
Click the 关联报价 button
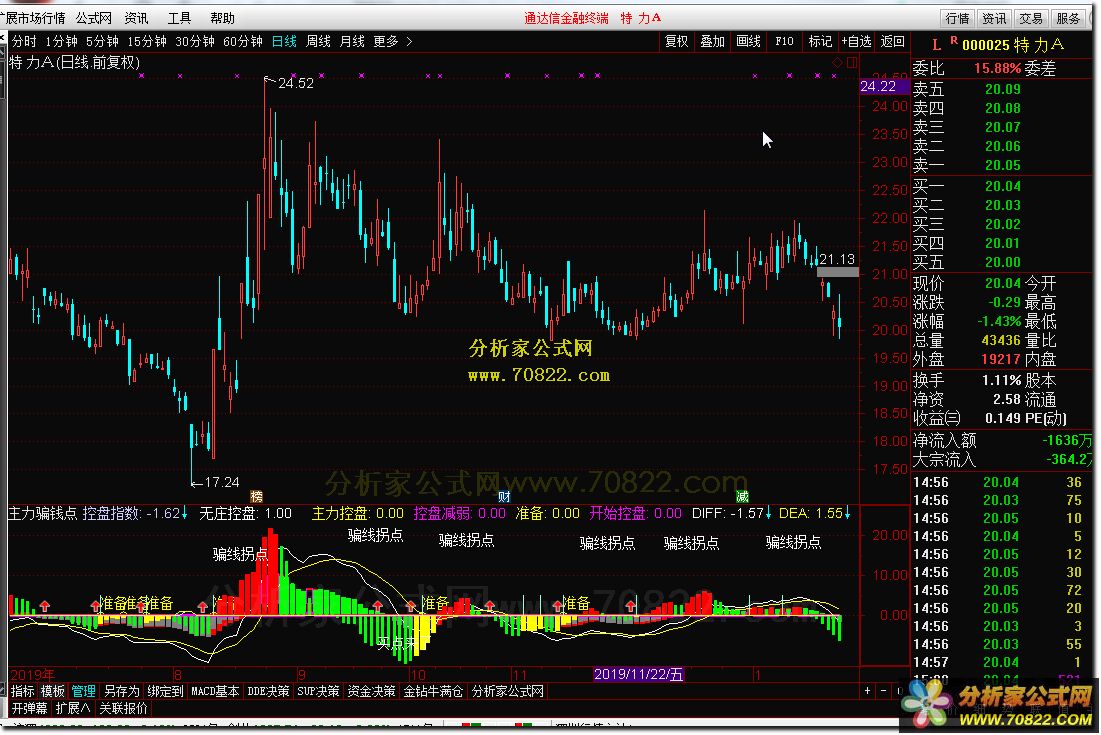pos(124,708)
